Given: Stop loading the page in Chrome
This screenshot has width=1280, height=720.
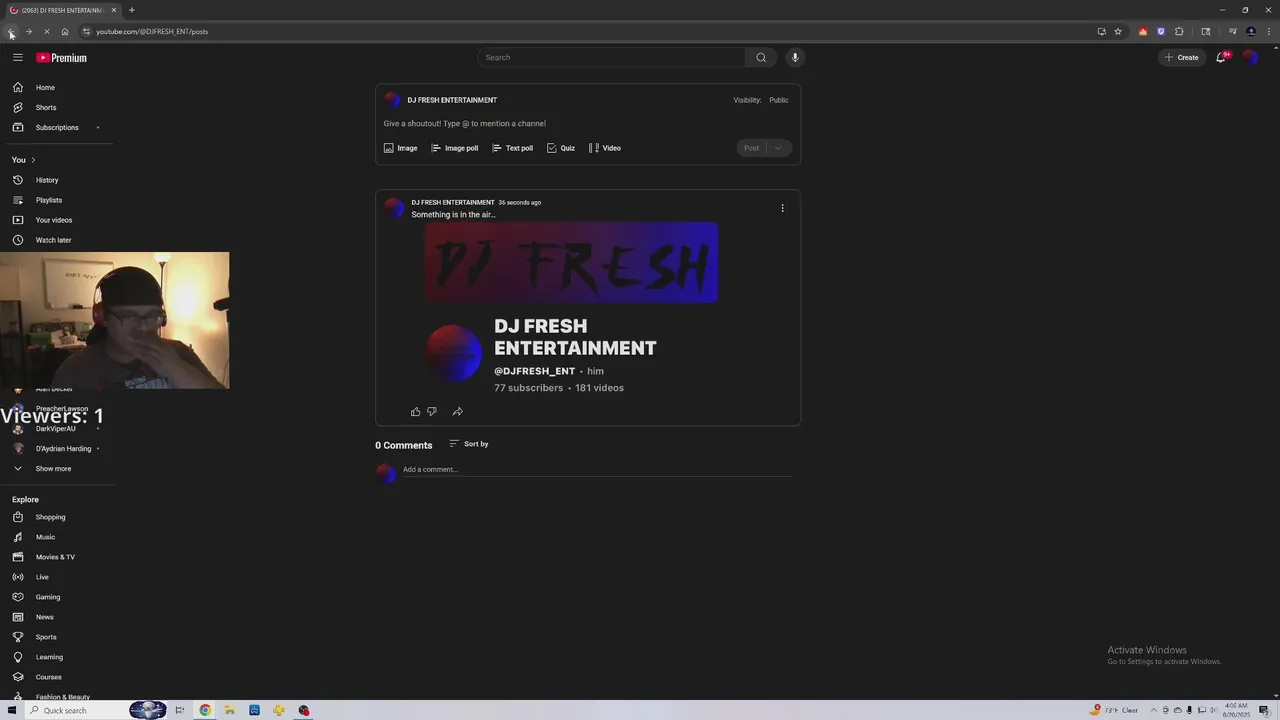Looking at the screenshot, I should tap(46, 31).
